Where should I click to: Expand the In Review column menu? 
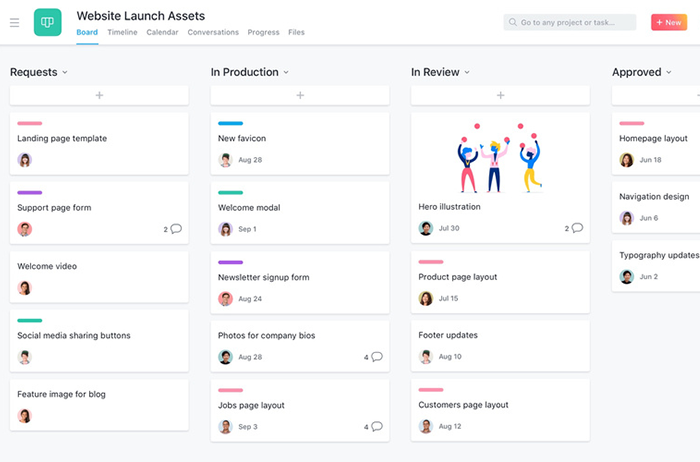467,72
